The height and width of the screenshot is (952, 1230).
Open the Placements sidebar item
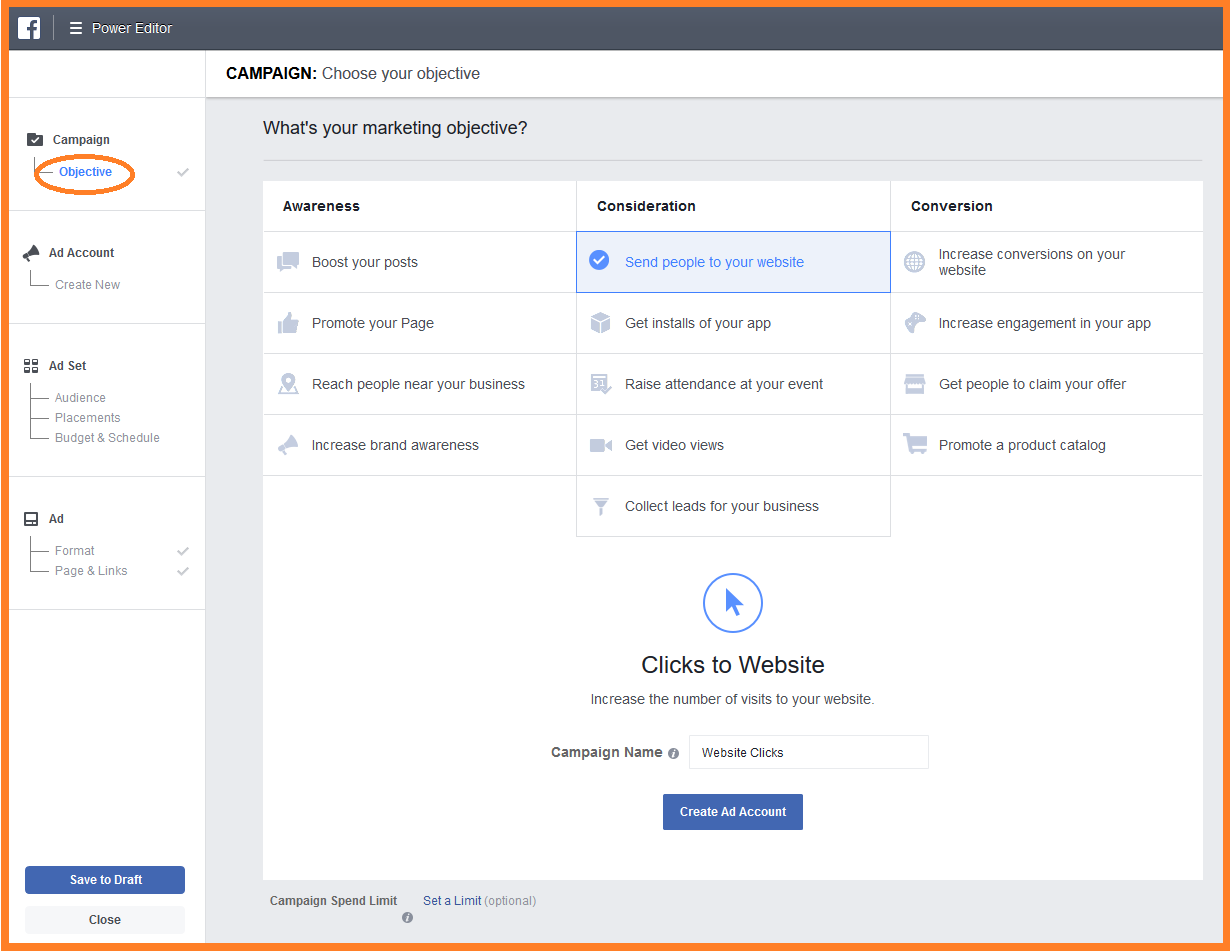(x=87, y=418)
